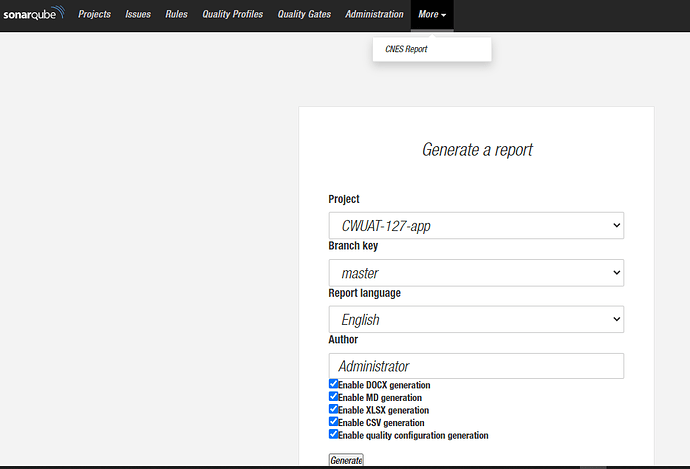Open the Projects page
690x469 pixels.
click(94, 15)
